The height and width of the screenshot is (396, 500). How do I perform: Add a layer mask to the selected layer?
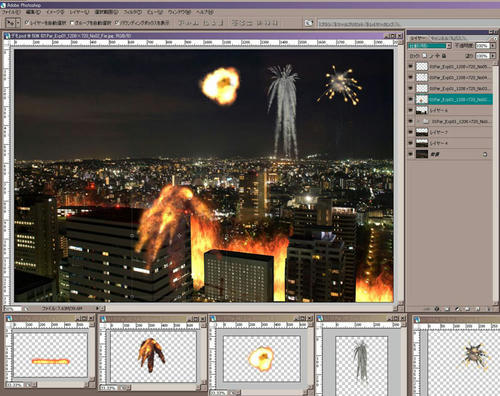[x=447, y=309]
